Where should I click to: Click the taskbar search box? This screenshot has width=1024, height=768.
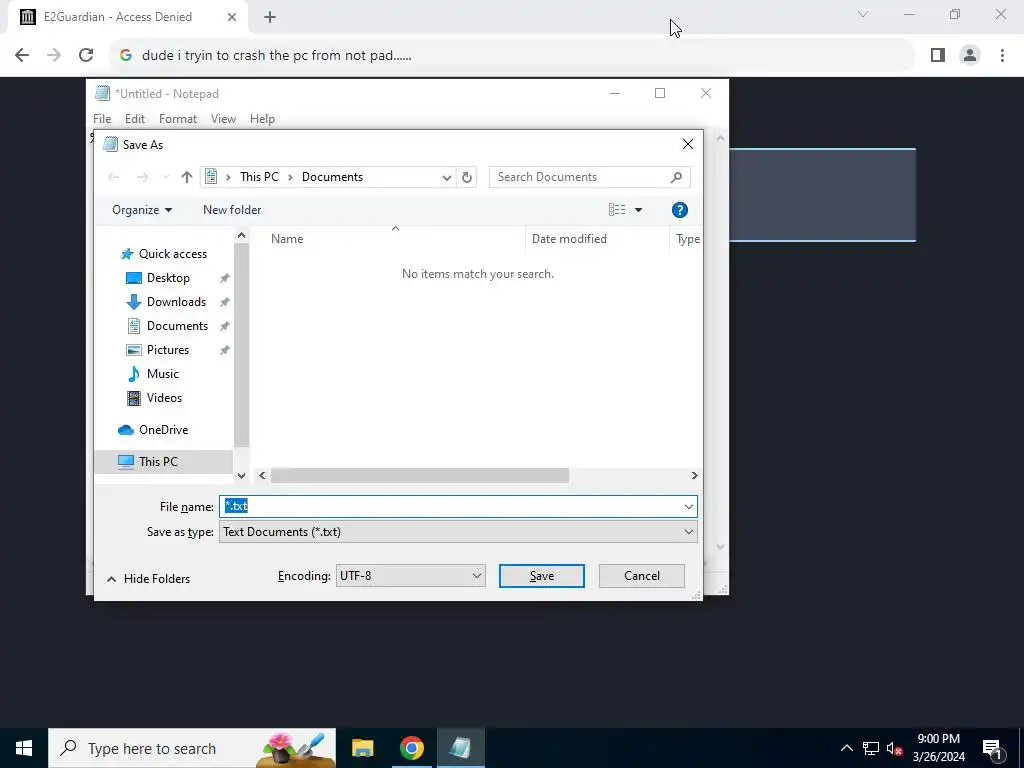(x=192, y=748)
